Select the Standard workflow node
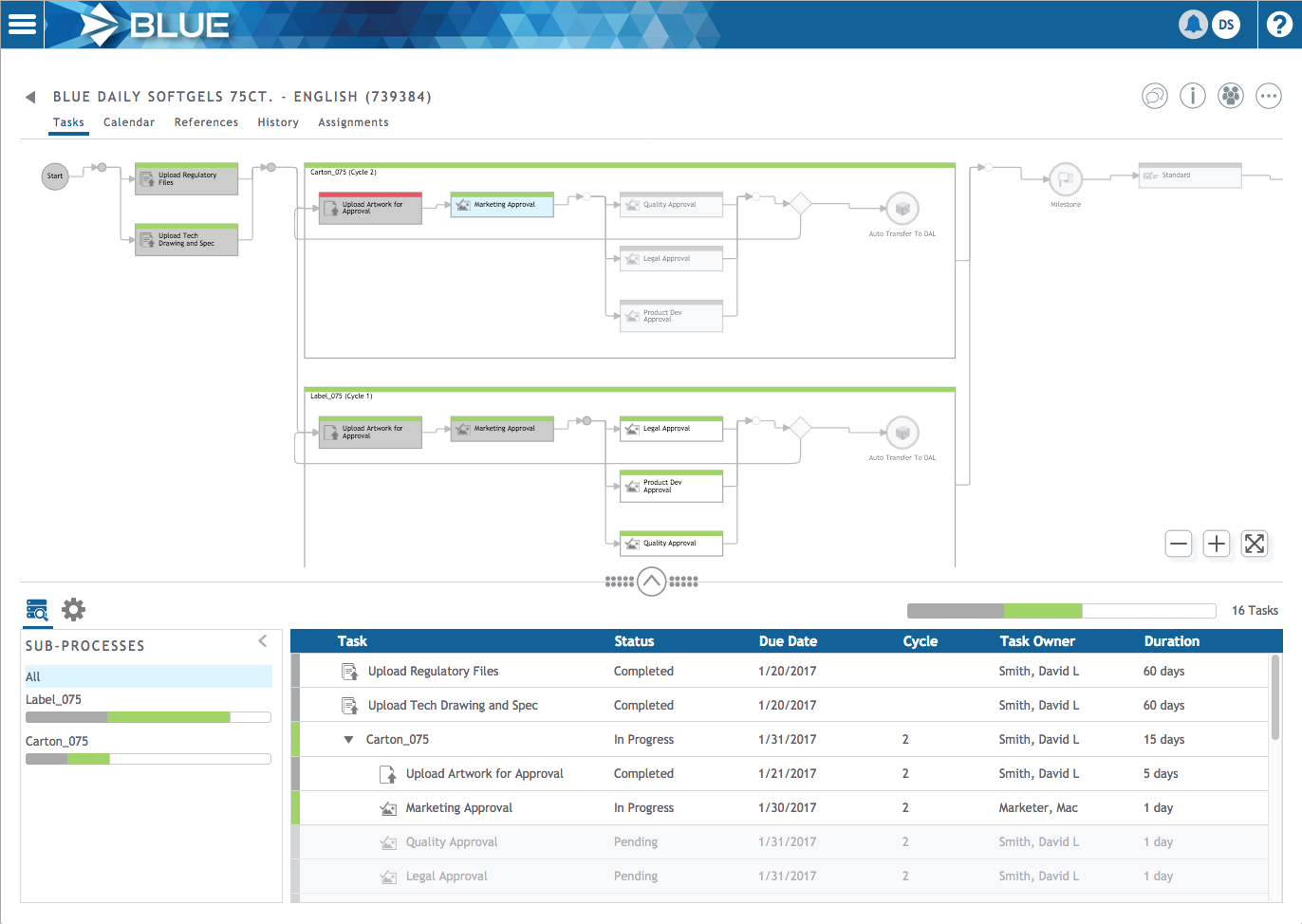1302x924 pixels. point(1190,176)
